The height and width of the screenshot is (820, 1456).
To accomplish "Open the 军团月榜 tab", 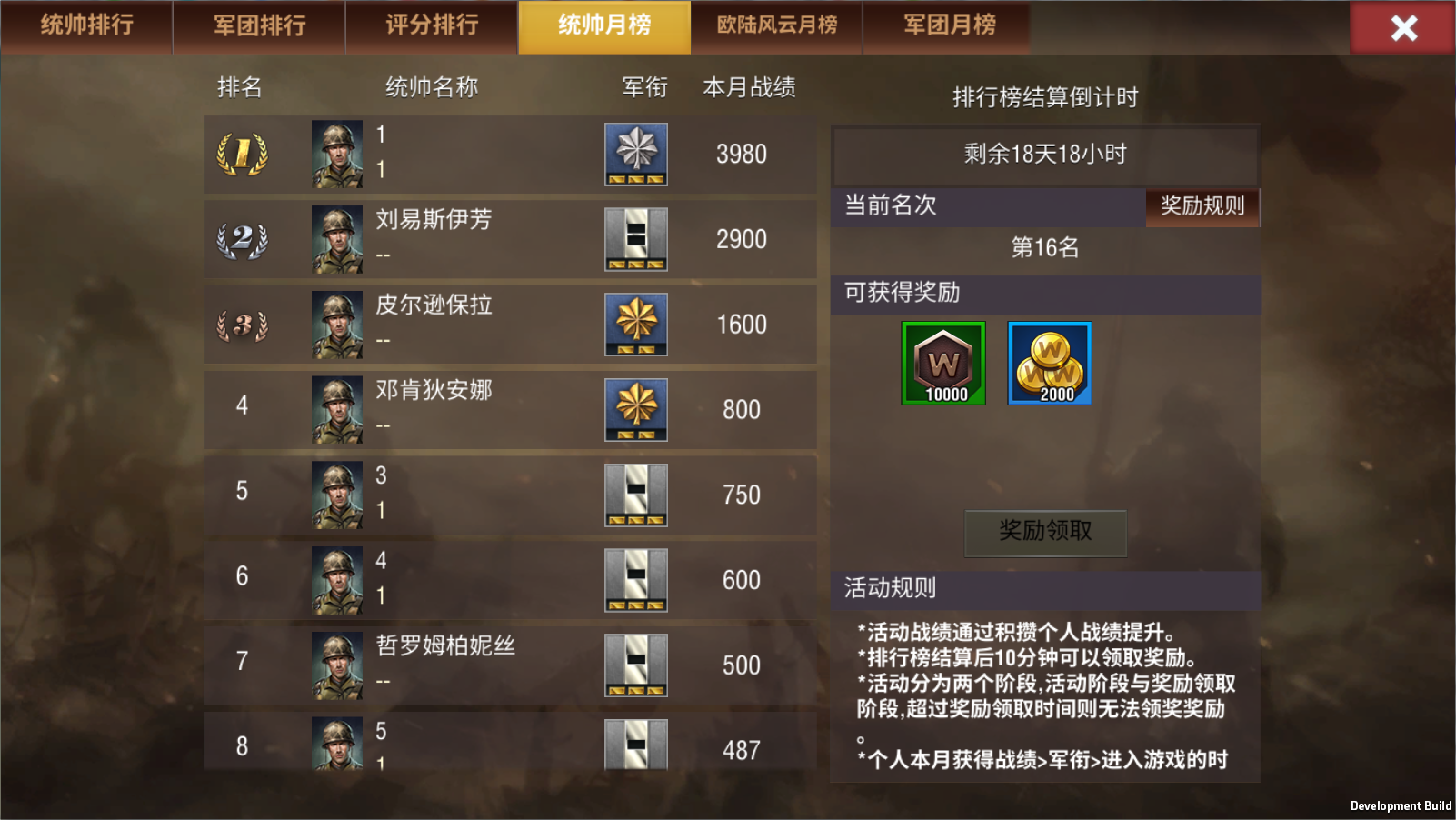I will point(948,25).
